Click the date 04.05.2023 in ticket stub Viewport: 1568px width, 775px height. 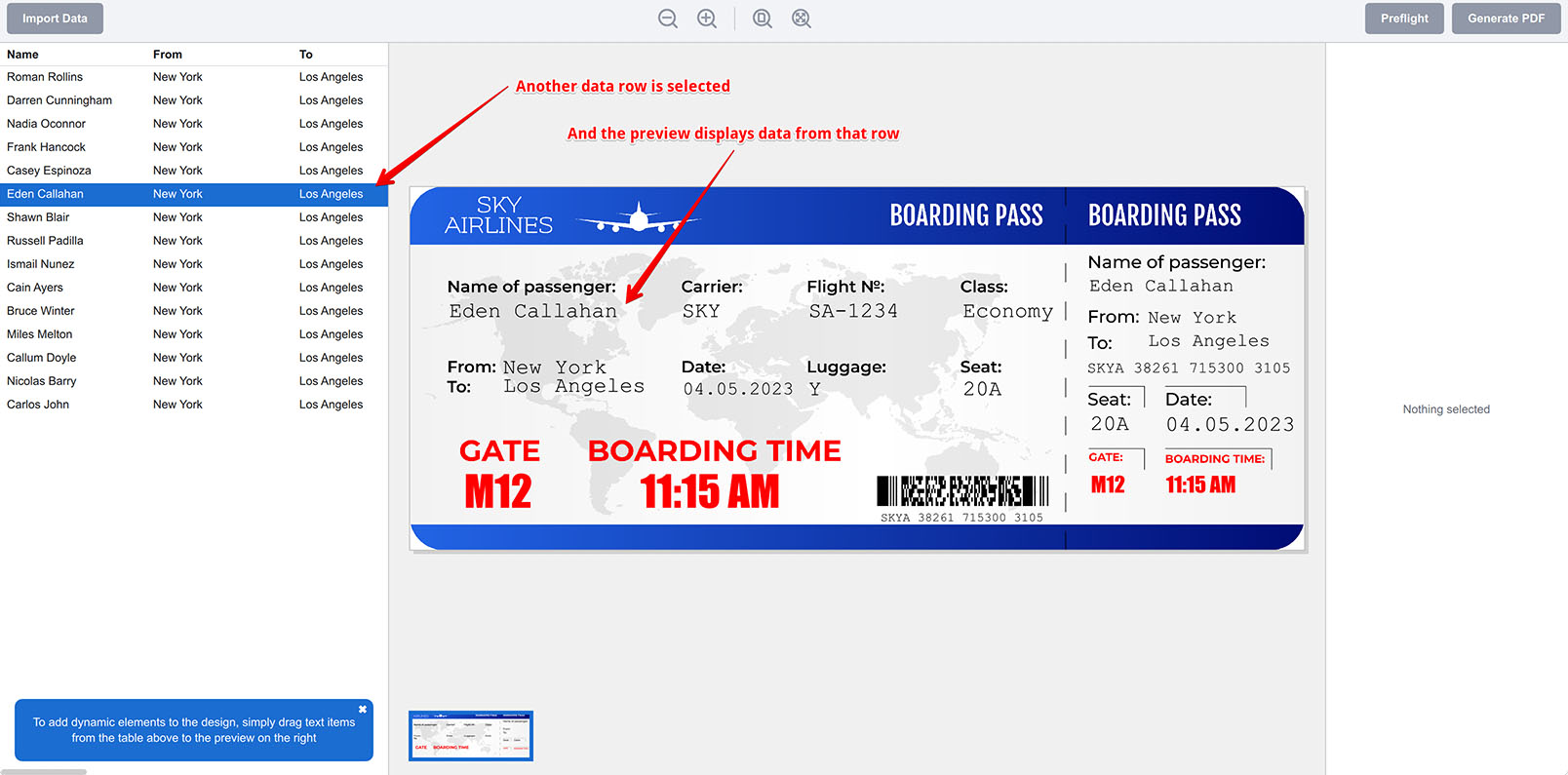[x=1230, y=425]
